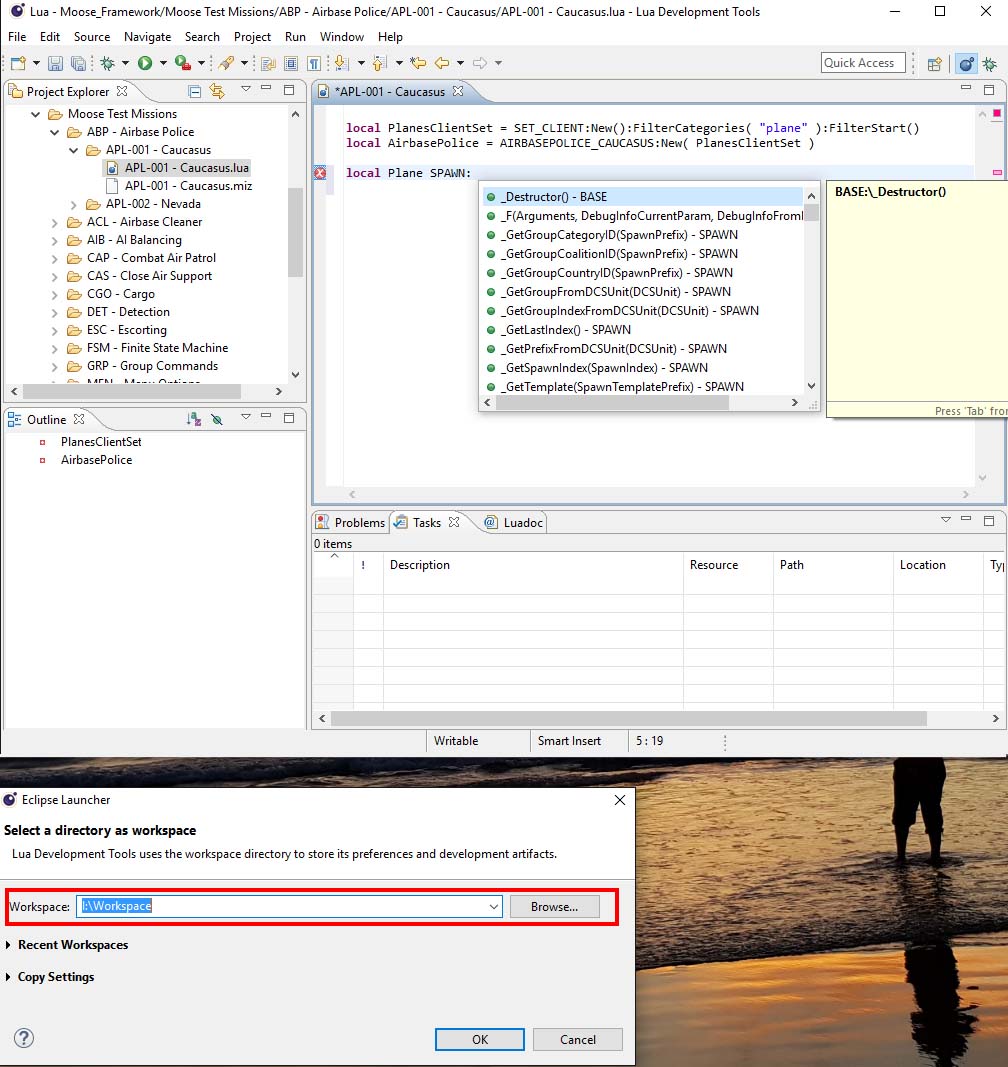Save the current file with the Save icon
Viewport: 1008px width, 1067px height.
pyautogui.click(x=55, y=63)
